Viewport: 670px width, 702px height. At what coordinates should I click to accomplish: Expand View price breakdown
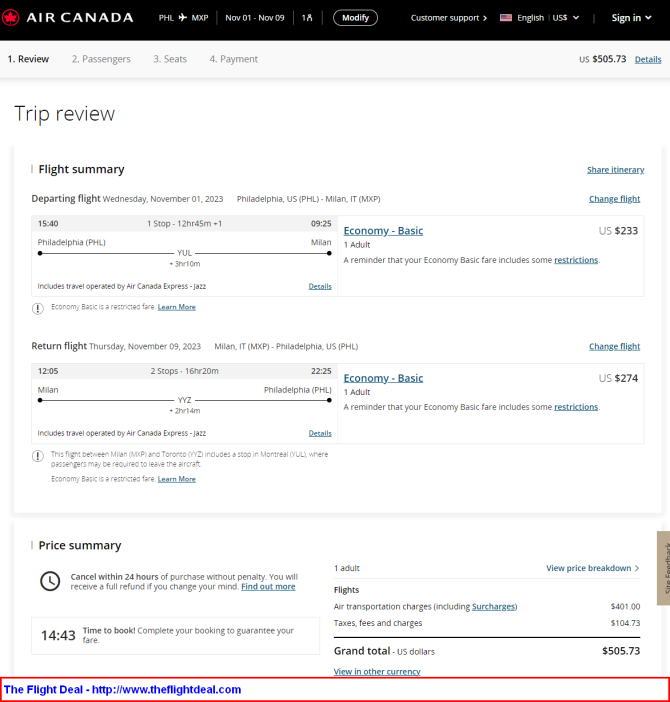[593, 568]
